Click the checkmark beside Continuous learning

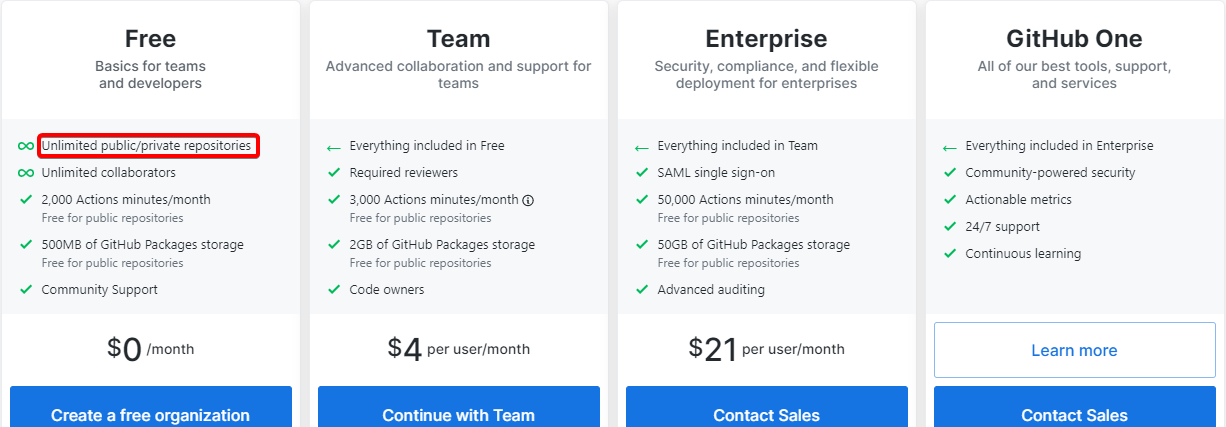(950, 254)
